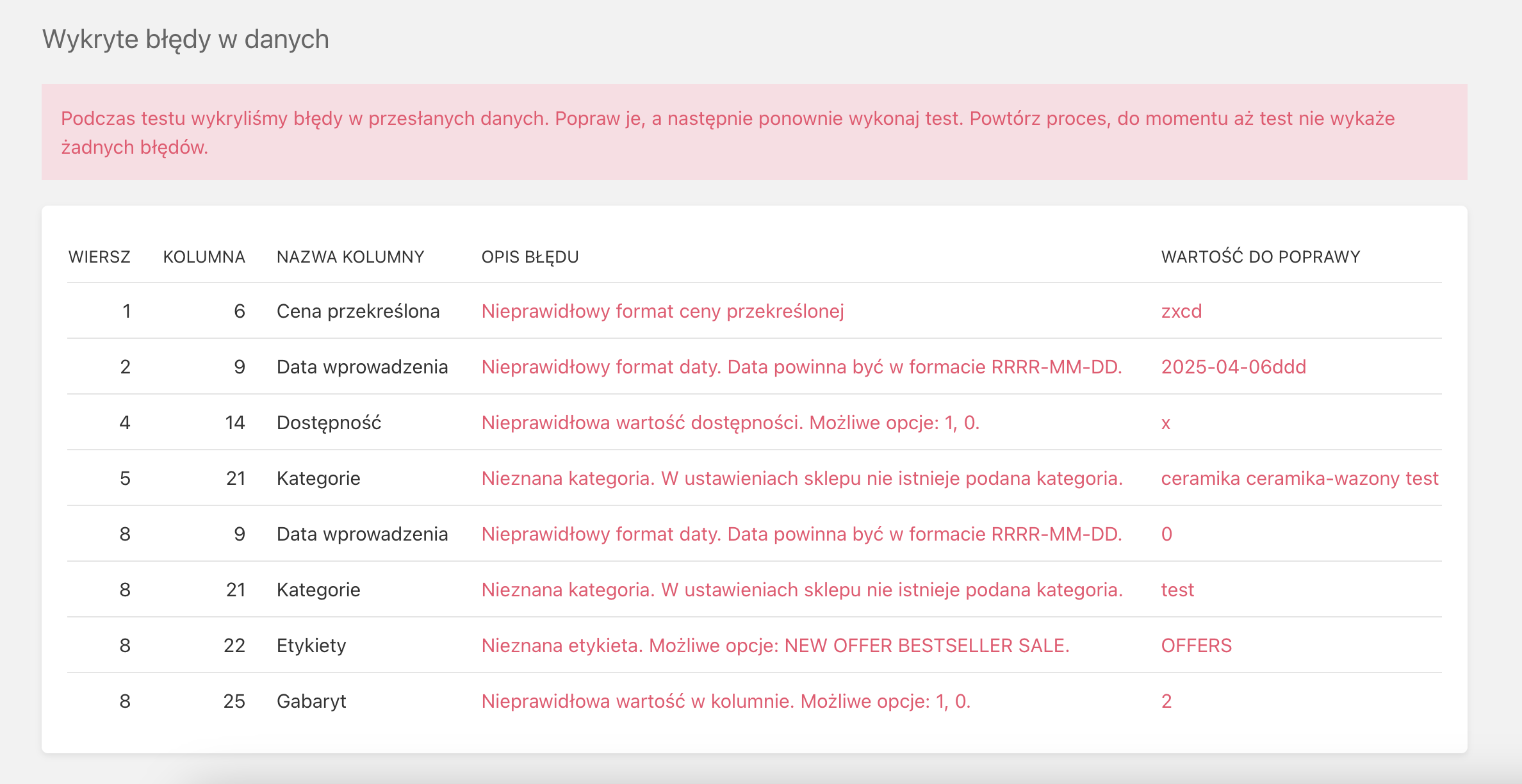Click the Data wprowadzenia error in row 8
The height and width of the screenshot is (784, 1522).
point(802,534)
